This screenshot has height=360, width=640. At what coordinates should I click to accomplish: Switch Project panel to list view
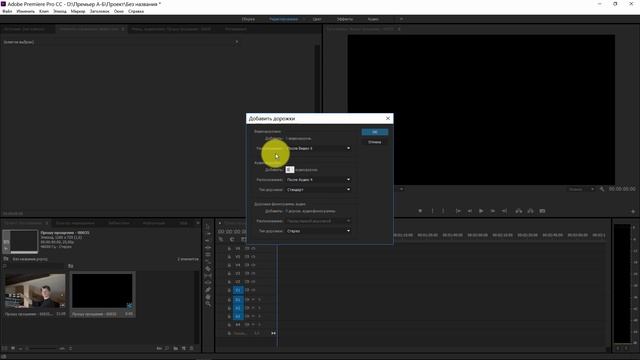(x=5, y=348)
